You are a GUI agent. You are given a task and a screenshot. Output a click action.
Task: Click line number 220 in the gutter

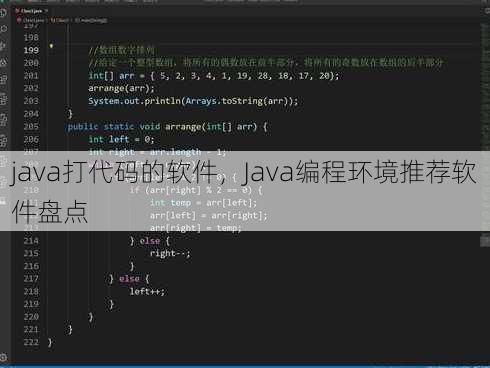31,317
